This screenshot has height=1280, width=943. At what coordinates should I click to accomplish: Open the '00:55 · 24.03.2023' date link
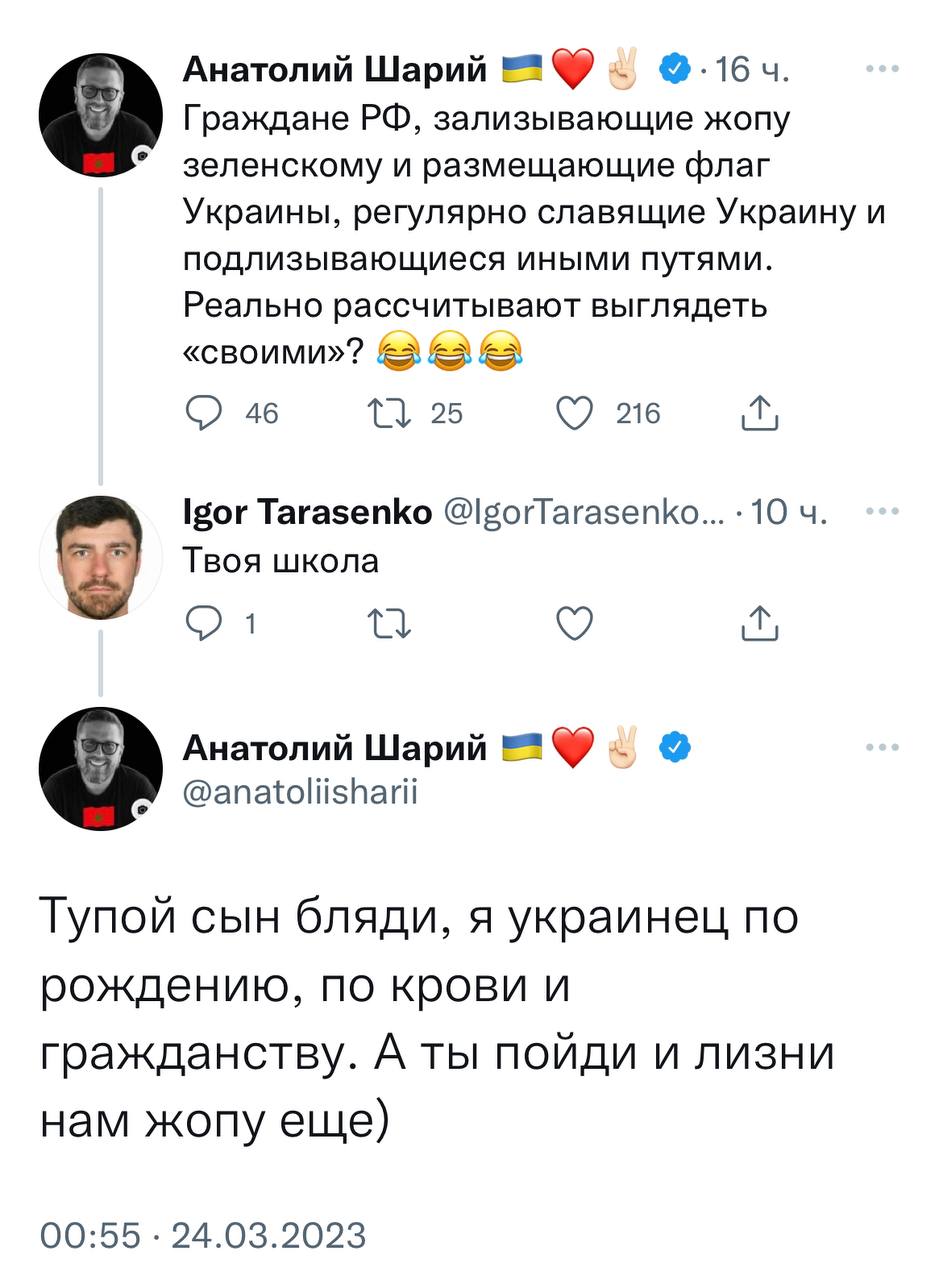point(203,1235)
